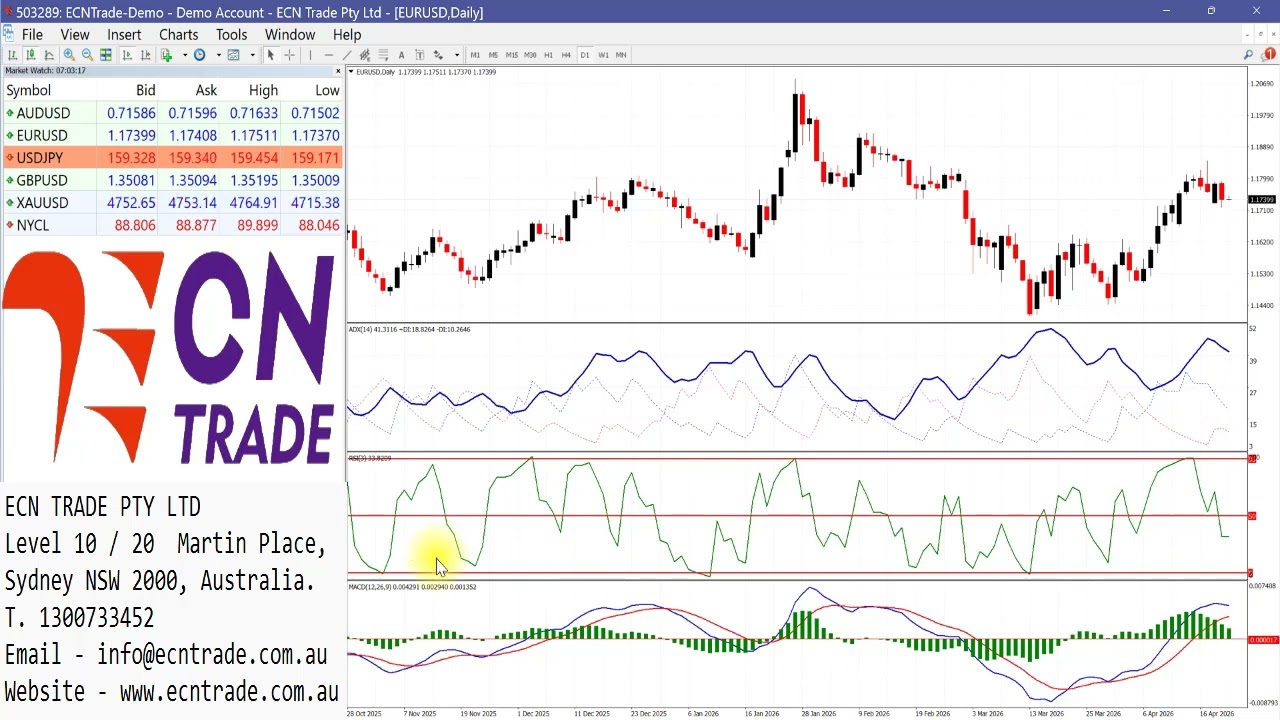Select AUDUSD row in Market Watch

(x=172, y=113)
